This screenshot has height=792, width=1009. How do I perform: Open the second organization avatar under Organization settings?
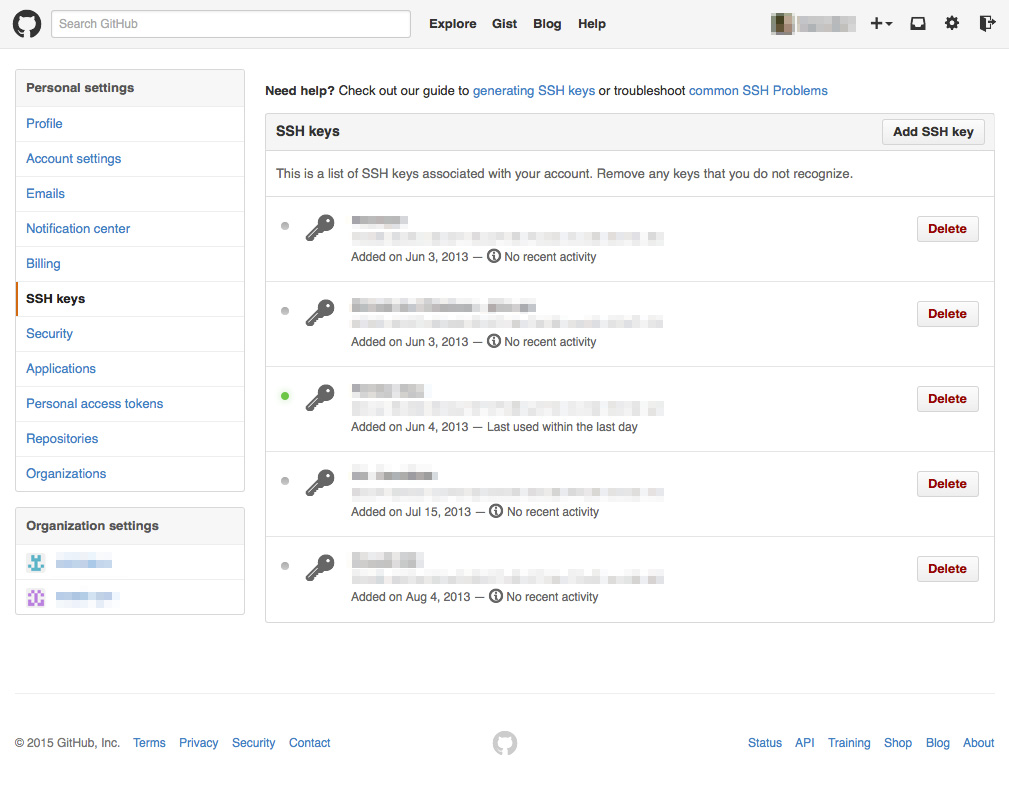point(36,597)
